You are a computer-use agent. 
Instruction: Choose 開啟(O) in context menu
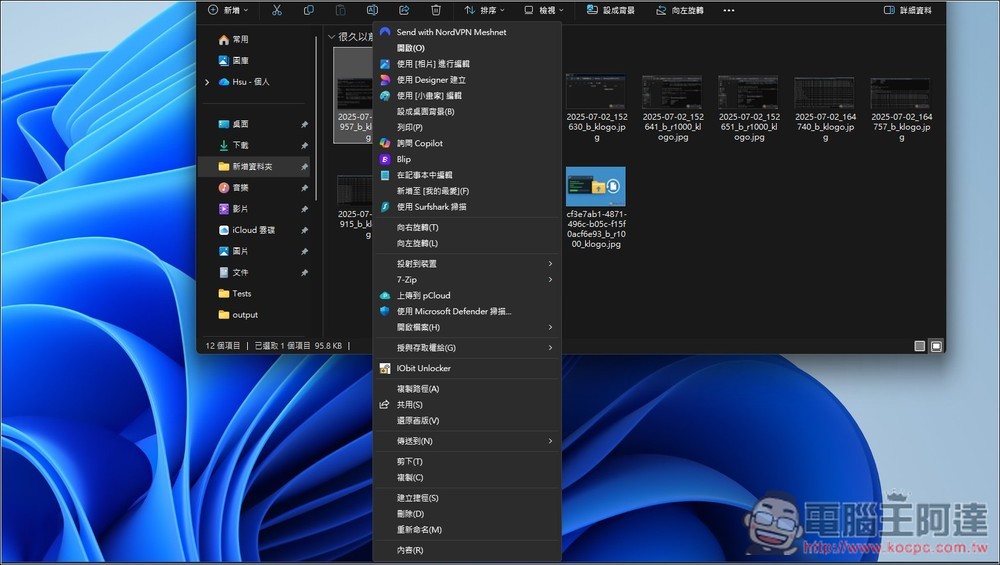[467, 48]
